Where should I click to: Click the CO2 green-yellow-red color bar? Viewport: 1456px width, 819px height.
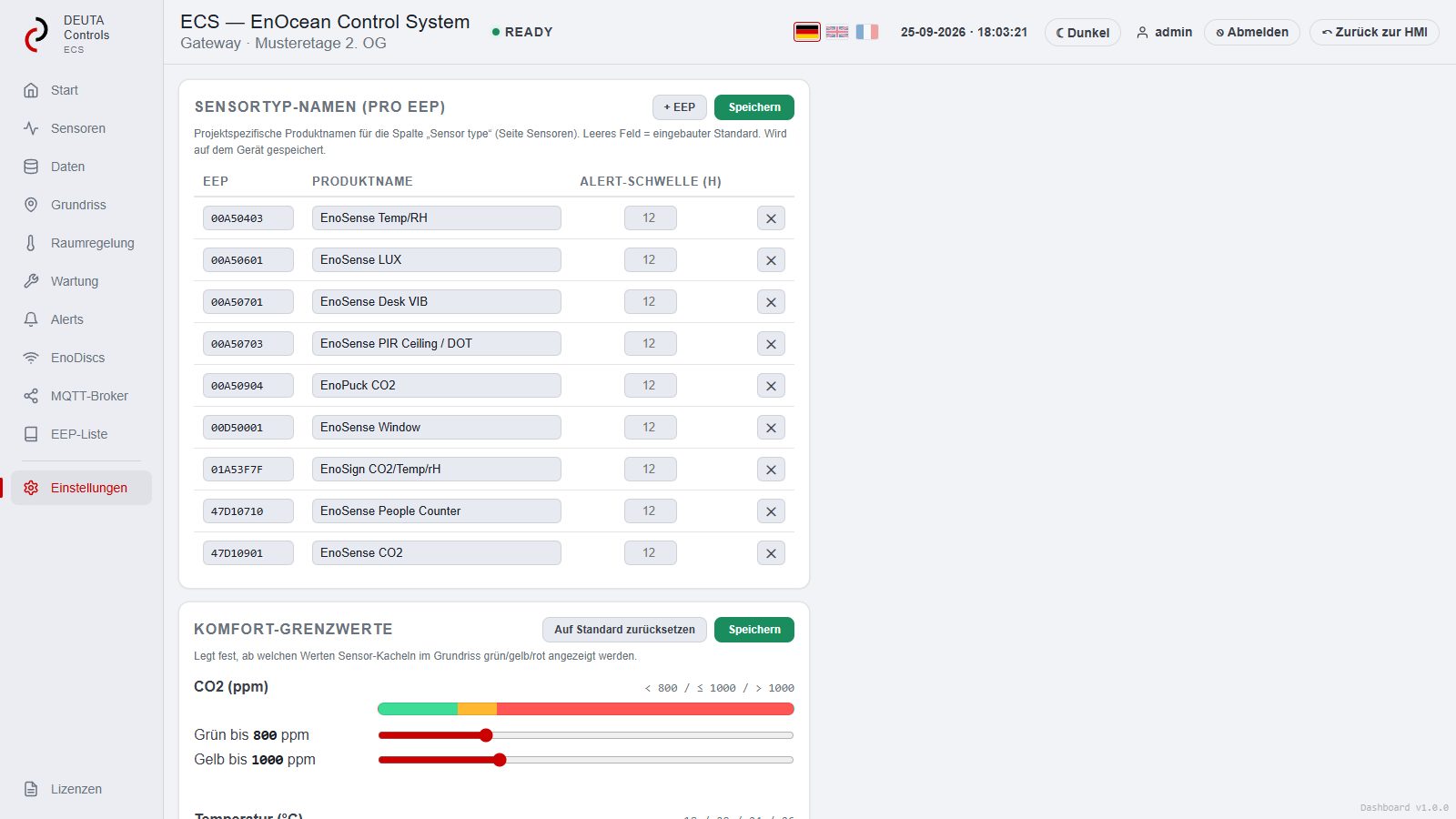pos(586,709)
